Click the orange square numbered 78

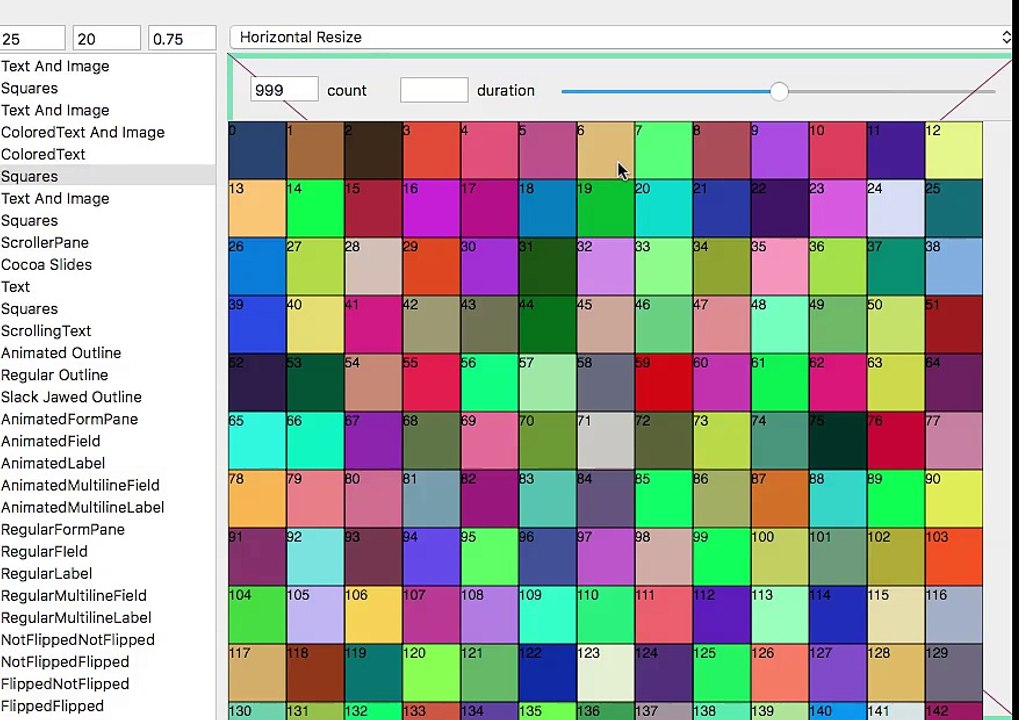pyautogui.click(x=257, y=498)
